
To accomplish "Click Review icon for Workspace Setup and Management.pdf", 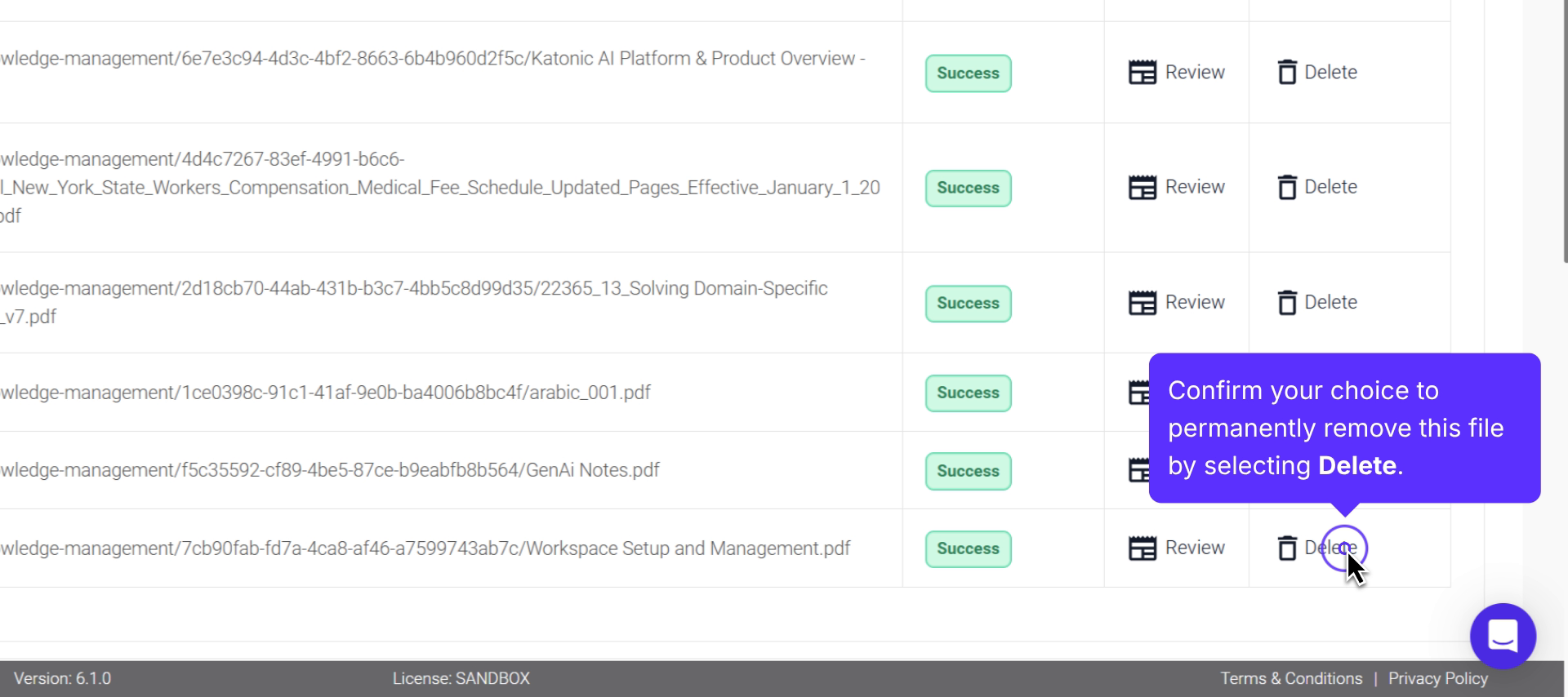I will [1142, 548].
